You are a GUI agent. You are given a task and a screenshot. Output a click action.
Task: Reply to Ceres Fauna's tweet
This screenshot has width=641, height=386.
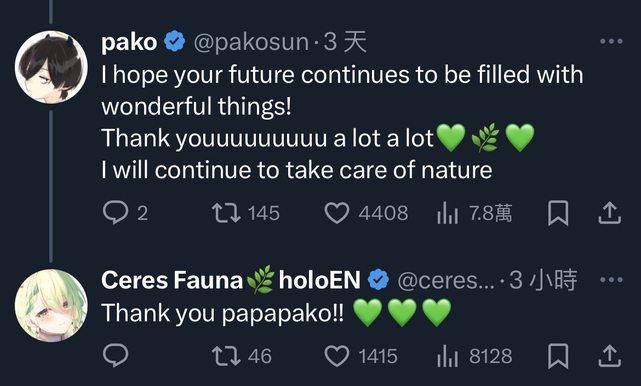[x=115, y=355]
